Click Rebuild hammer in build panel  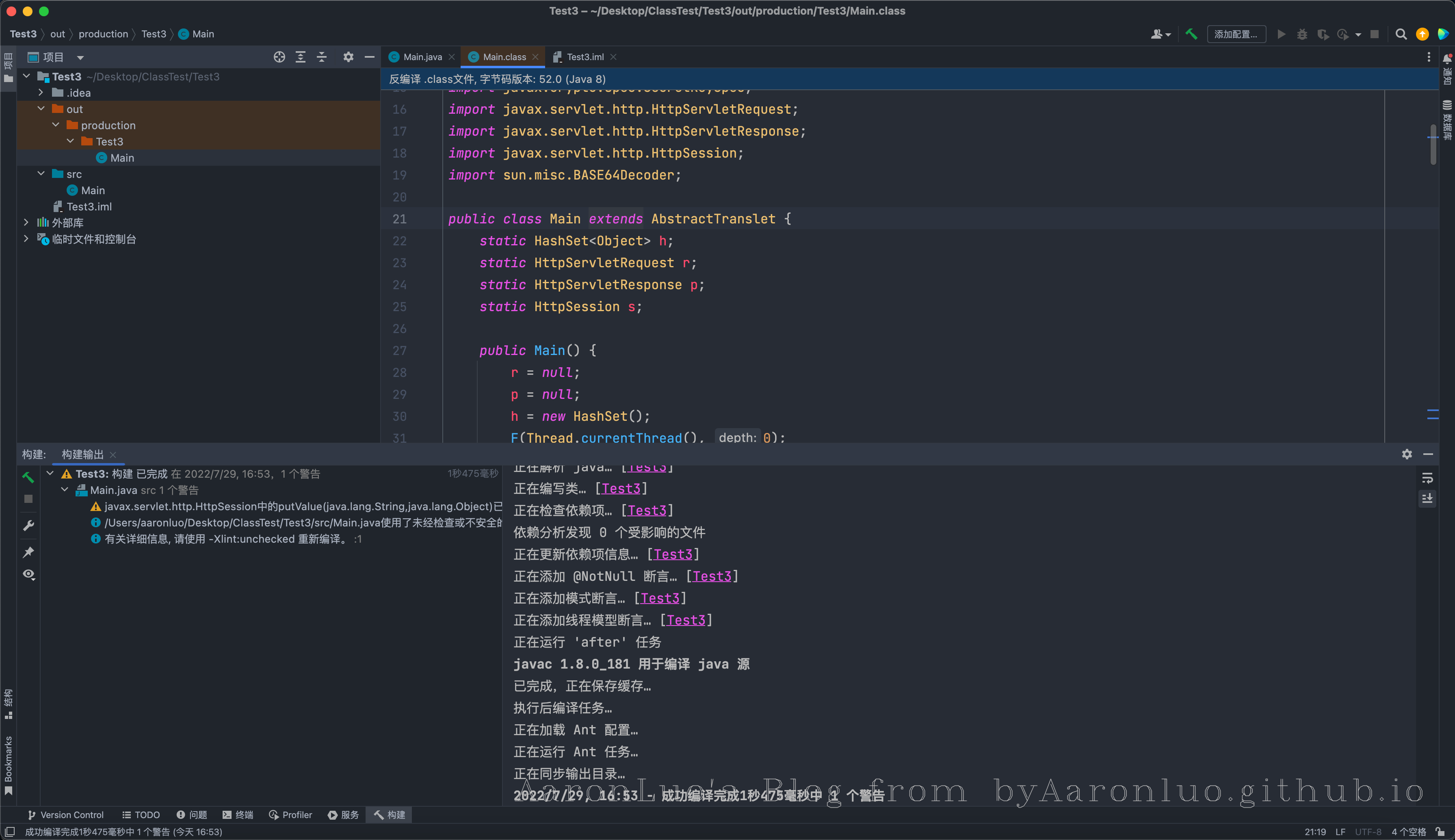tap(28, 476)
